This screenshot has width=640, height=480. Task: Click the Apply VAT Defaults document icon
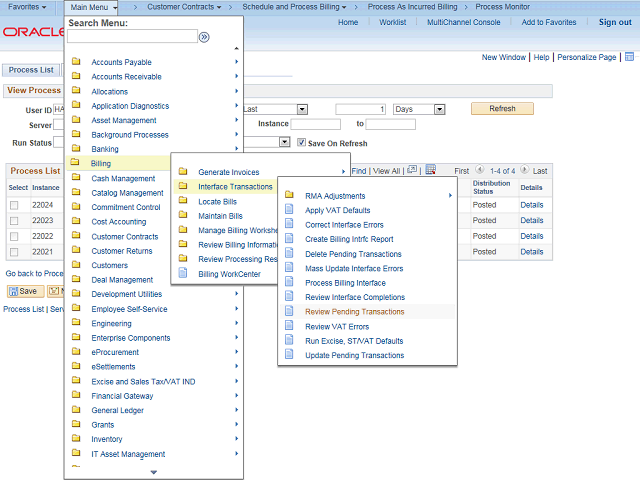point(289,211)
